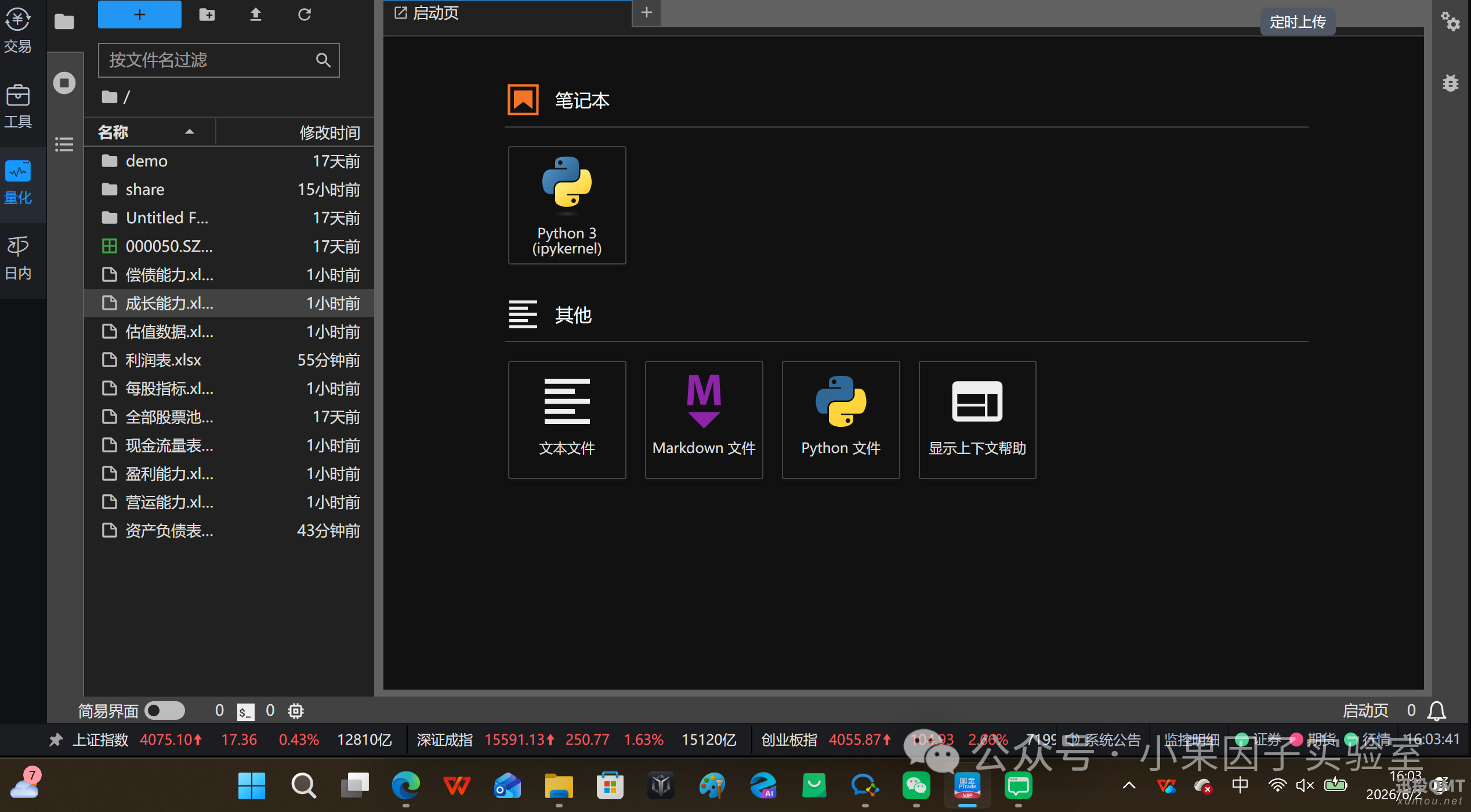This screenshot has width=1471, height=812.
Task: Select the Untitled F... folder
Action: point(229,217)
